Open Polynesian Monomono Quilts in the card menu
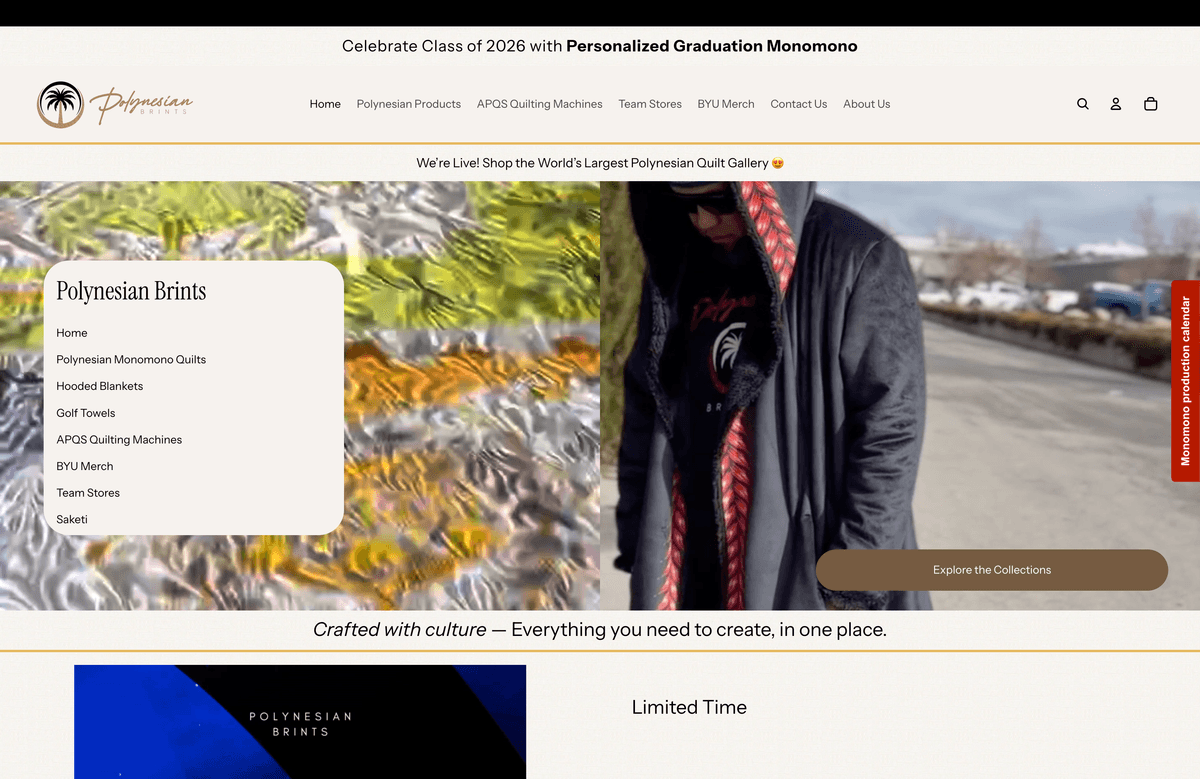Screen dimensions: 1200x779 (x=131, y=359)
